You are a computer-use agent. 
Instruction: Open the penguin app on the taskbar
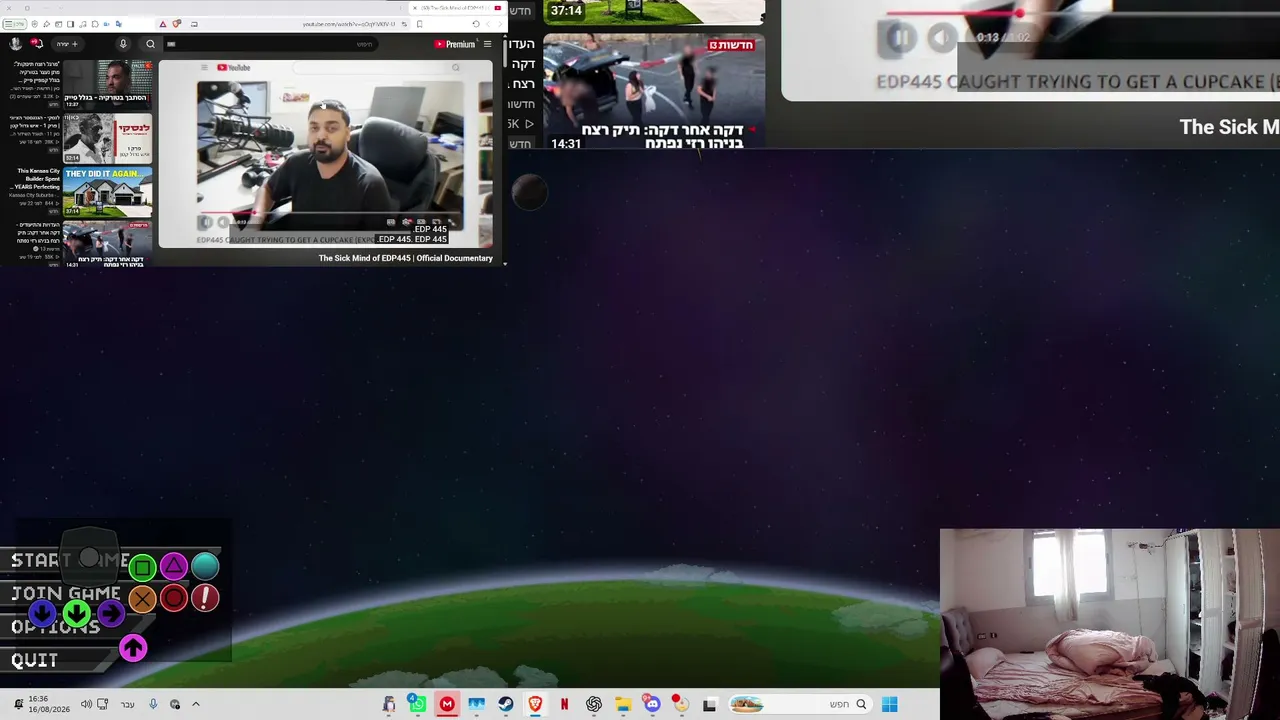(389, 704)
